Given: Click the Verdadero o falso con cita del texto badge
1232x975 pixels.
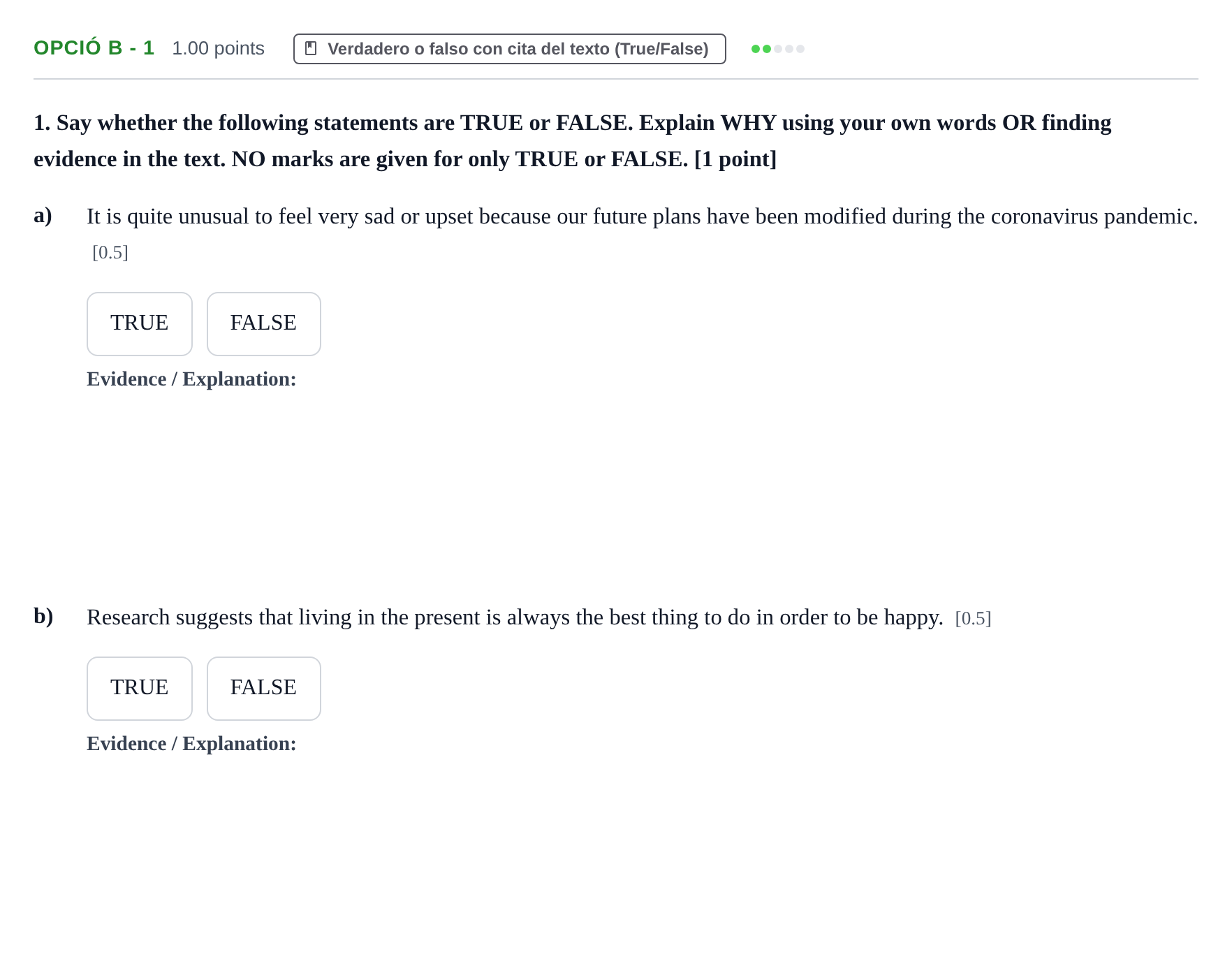Looking at the screenshot, I should (x=510, y=49).
